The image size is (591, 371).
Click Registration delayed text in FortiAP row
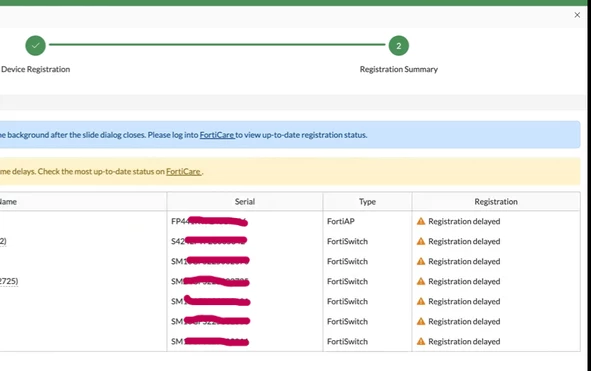point(464,221)
